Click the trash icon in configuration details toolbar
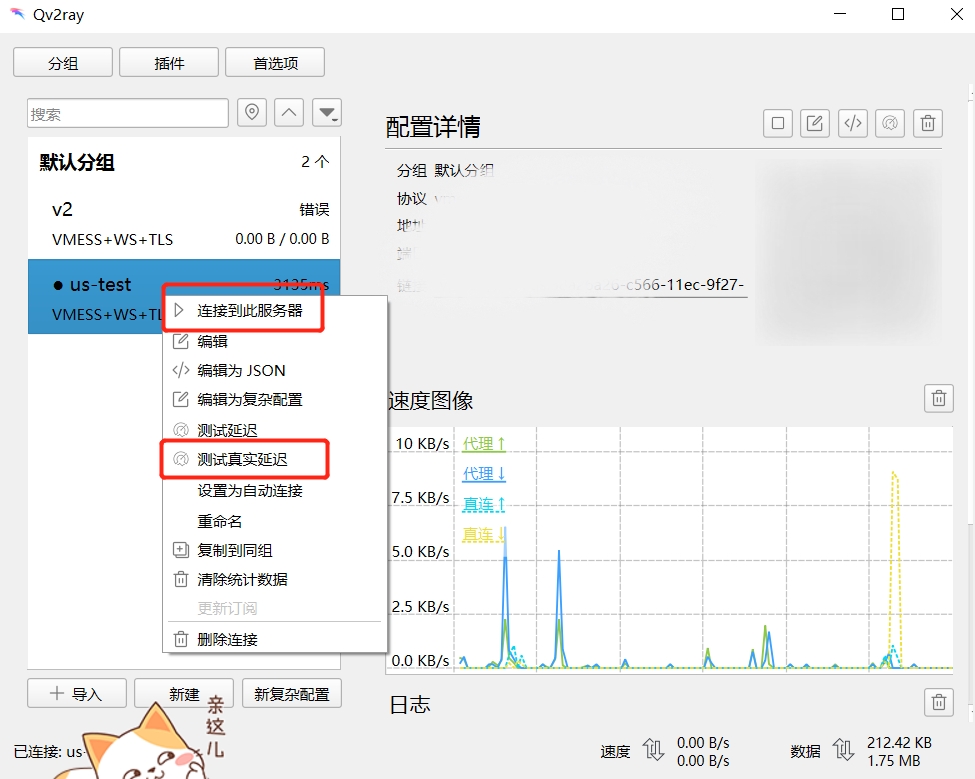This screenshot has width=975, height=779. [x=928, y=123]
